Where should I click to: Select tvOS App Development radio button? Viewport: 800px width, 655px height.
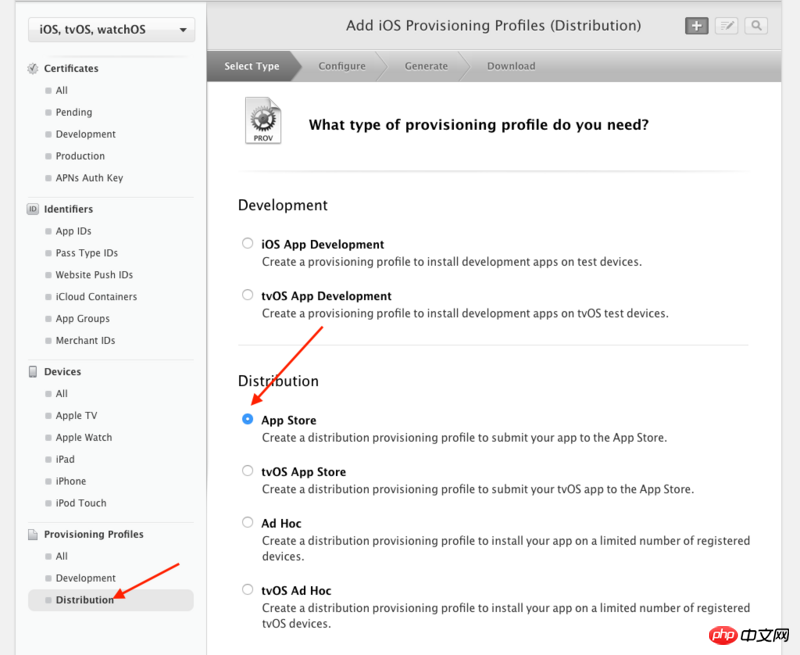click(247, 295)
